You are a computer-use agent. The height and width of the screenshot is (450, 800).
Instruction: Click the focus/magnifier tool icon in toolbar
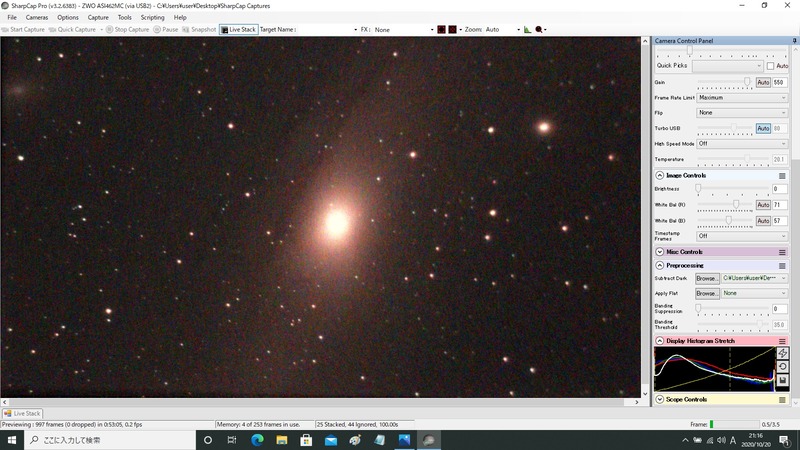coord(539,30)
